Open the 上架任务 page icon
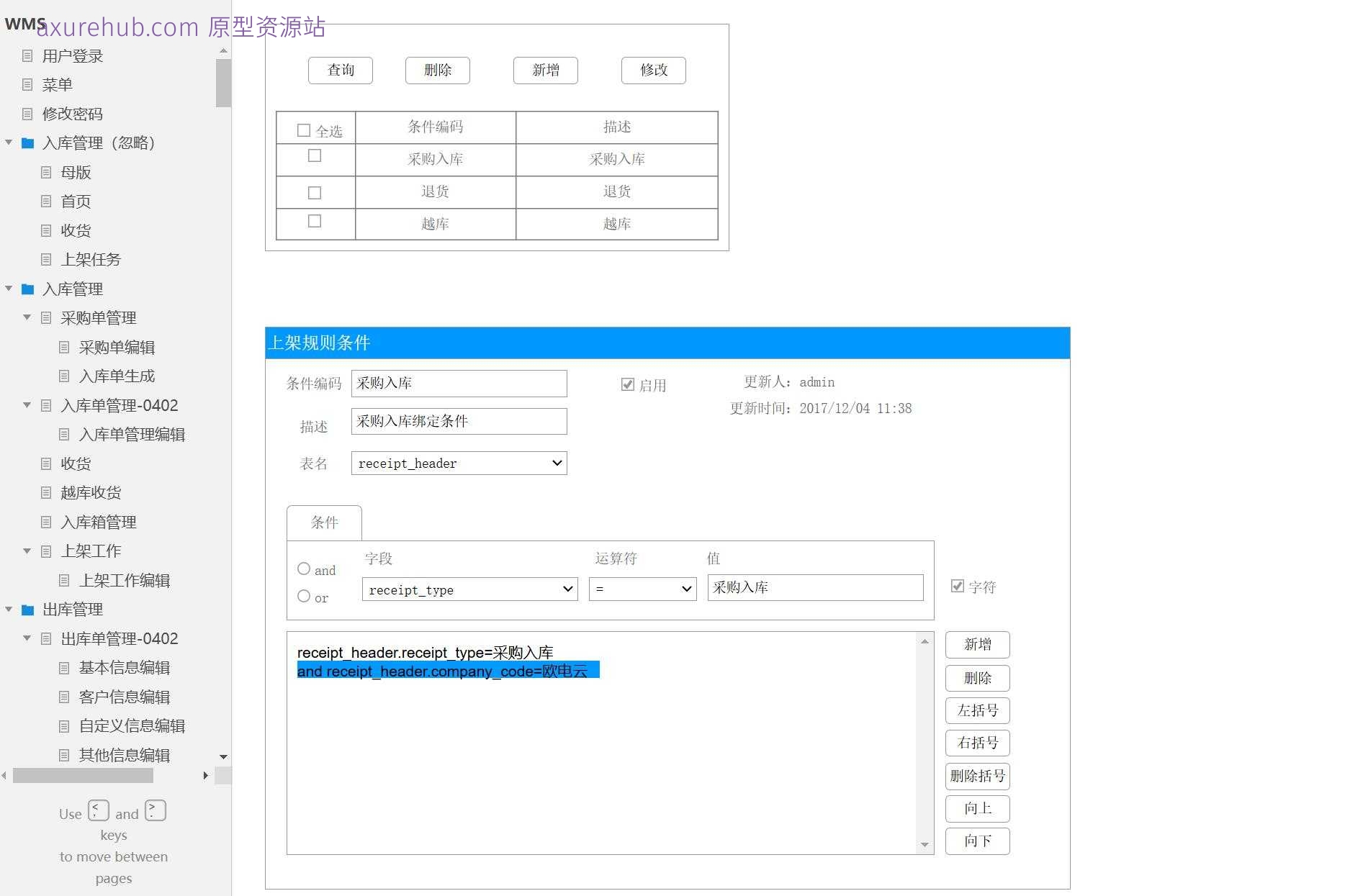The width and height of the screenshot is (1363, 896). (45, 260)
